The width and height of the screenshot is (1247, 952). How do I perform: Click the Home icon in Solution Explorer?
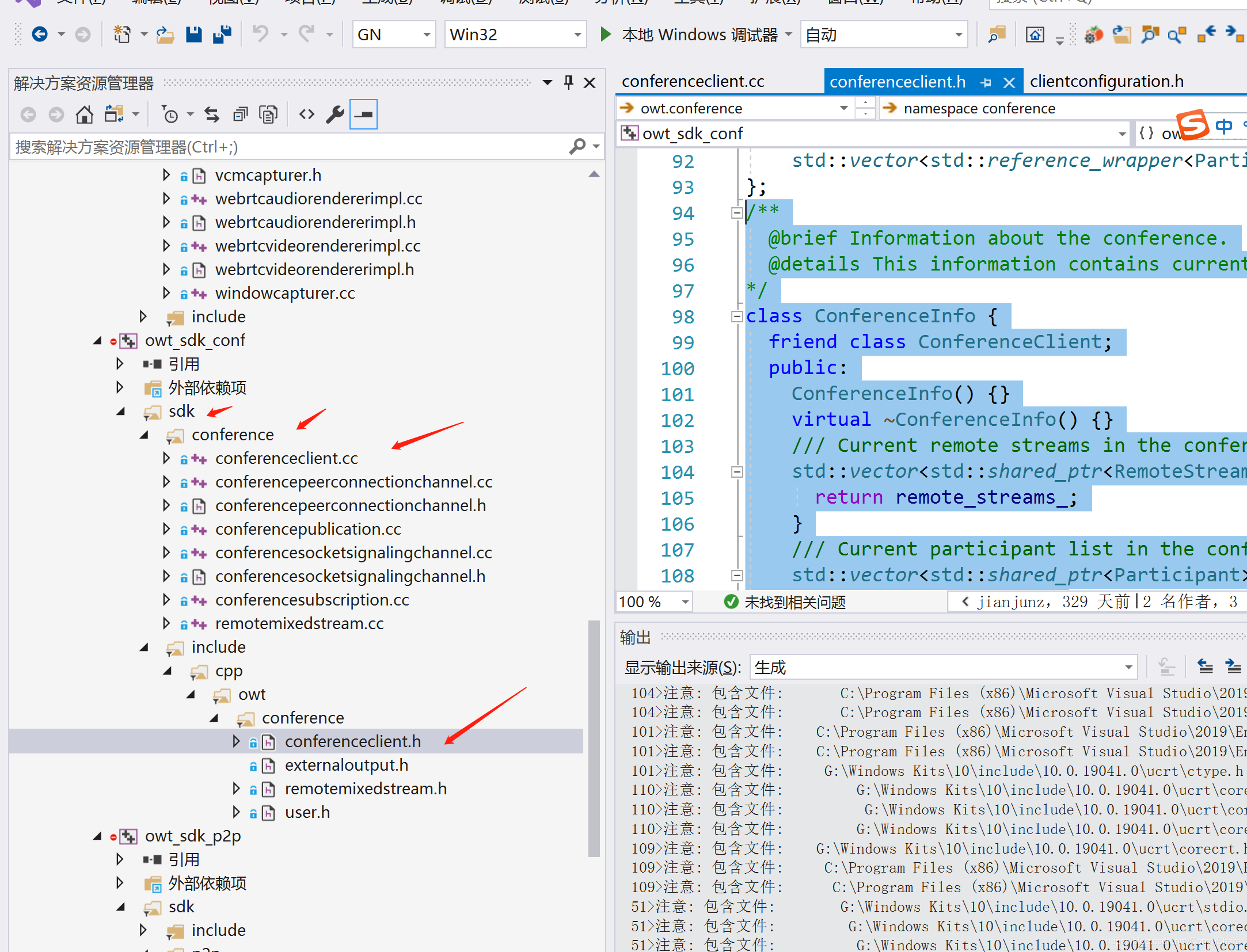[x=85, y=115]
